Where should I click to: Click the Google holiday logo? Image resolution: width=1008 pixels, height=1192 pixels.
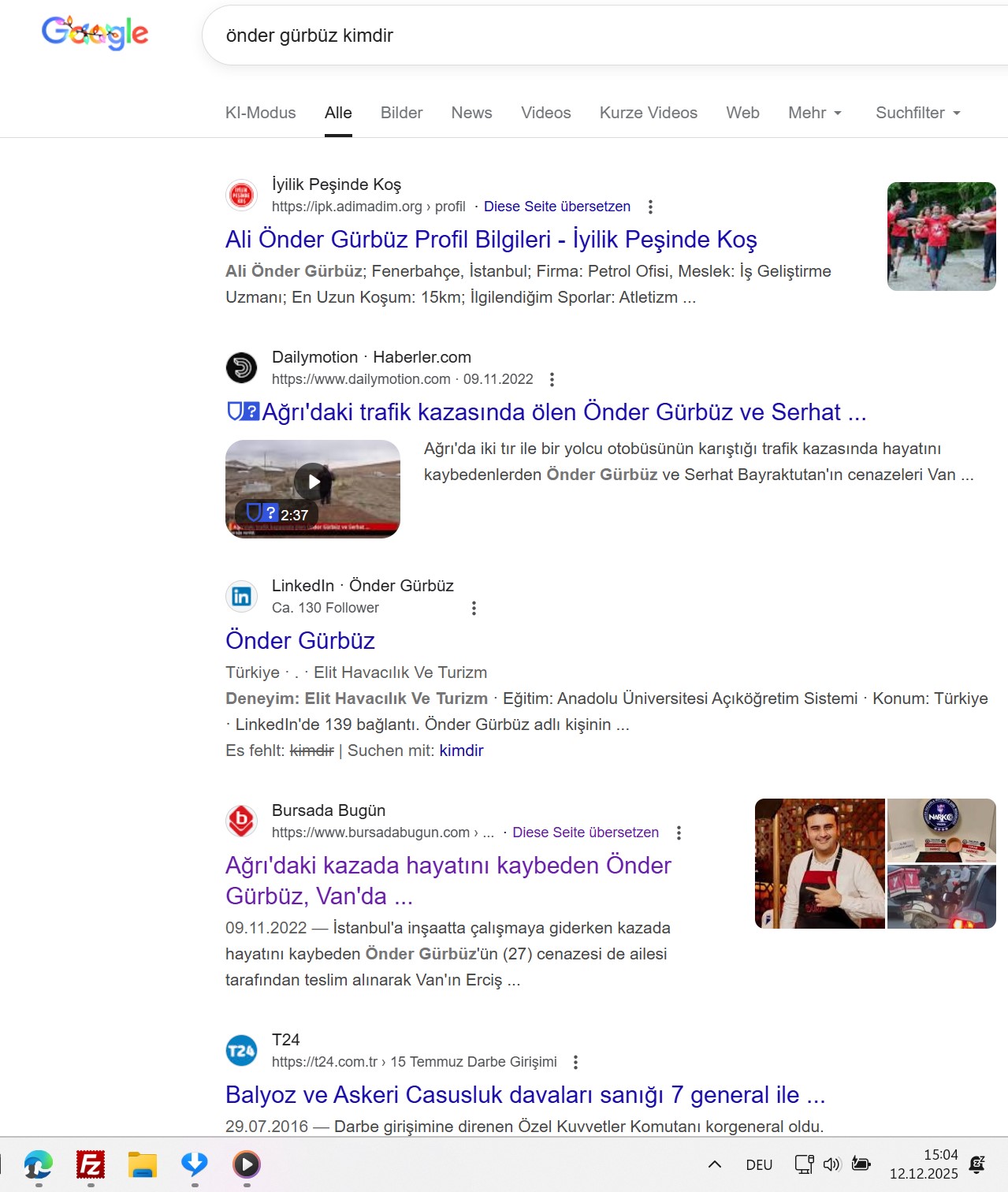(x=95, y=33)
